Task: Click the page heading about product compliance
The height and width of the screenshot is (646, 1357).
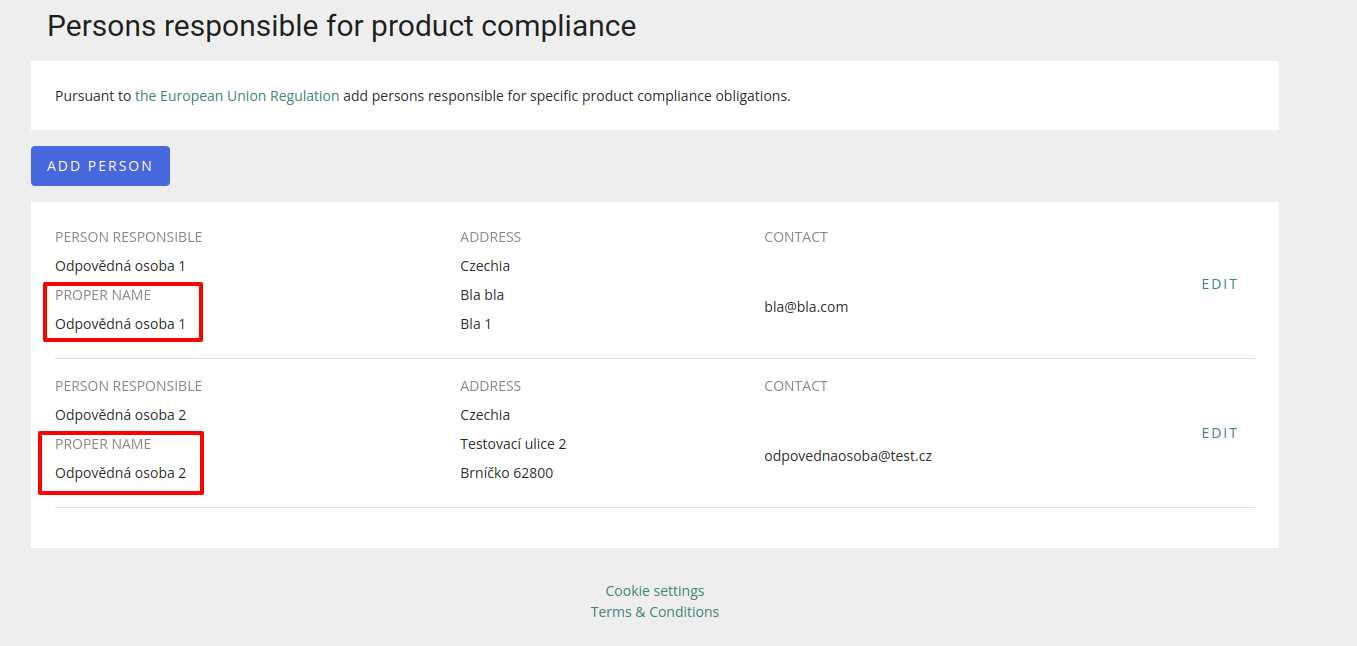Action: pos(341,26)
